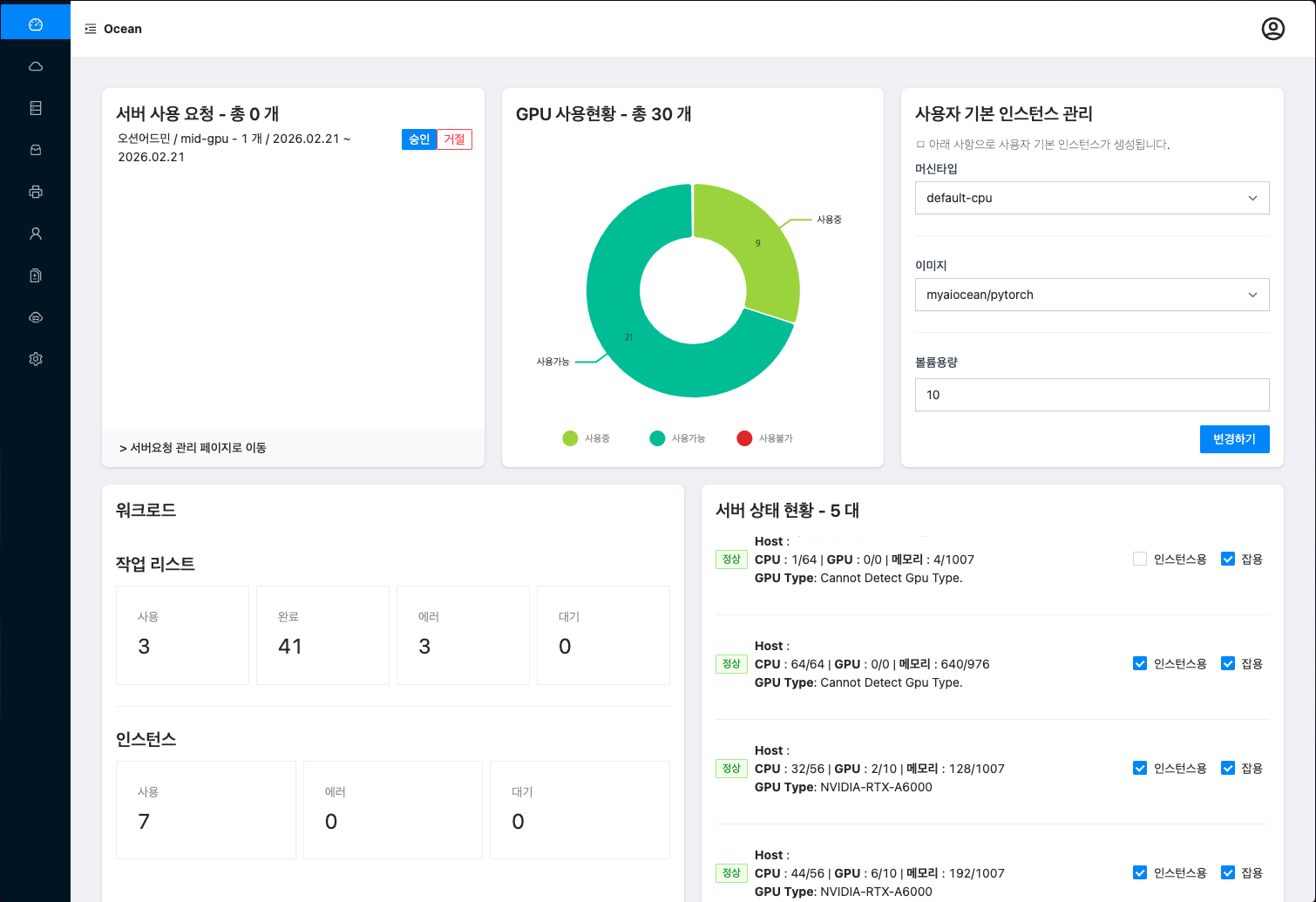Click the 승인 approve button
Screen dimensions: 1316x902
(x=419, y=139)
